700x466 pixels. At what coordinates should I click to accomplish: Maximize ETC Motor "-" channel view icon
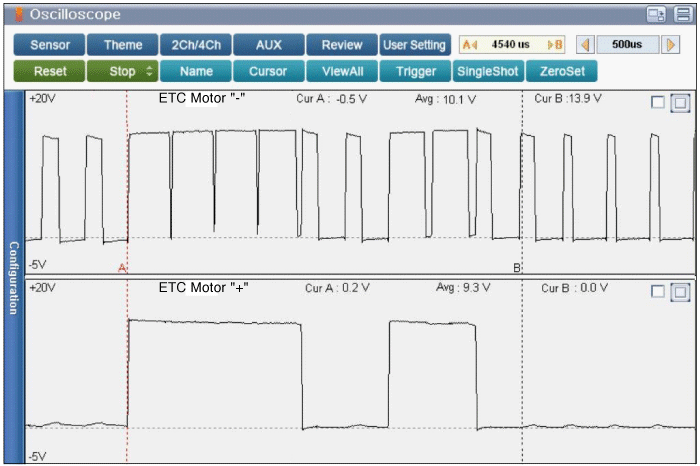tap(680, 103)
